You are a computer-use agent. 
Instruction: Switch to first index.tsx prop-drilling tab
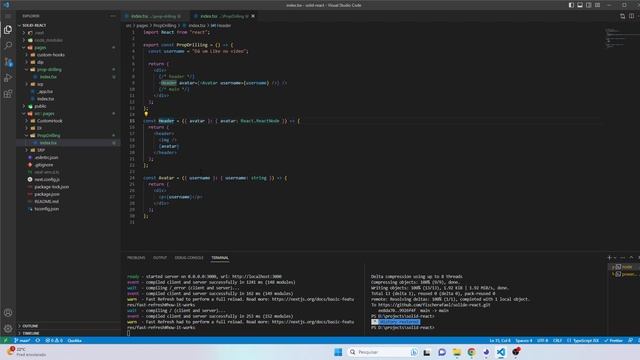pyautogui.click(x=155, y=16)
